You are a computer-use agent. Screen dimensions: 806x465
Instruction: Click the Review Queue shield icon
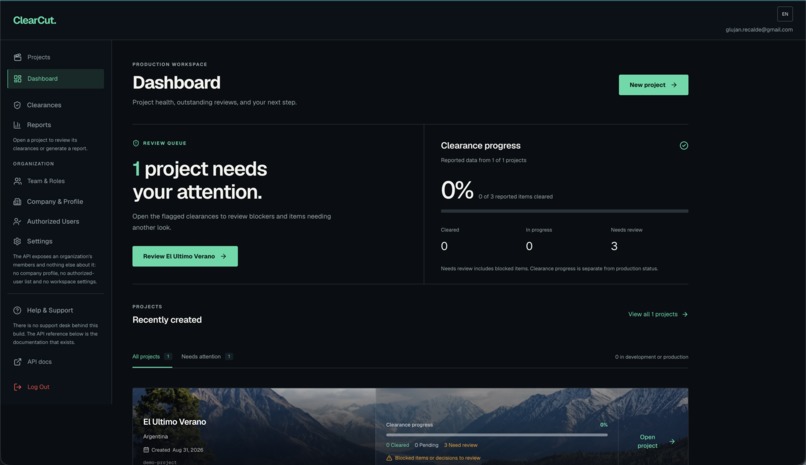click(136, 143)
